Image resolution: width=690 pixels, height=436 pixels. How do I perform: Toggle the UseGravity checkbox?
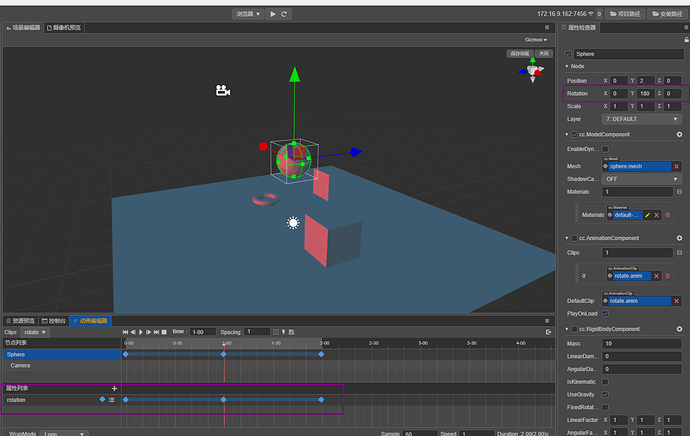coord(605,395)
